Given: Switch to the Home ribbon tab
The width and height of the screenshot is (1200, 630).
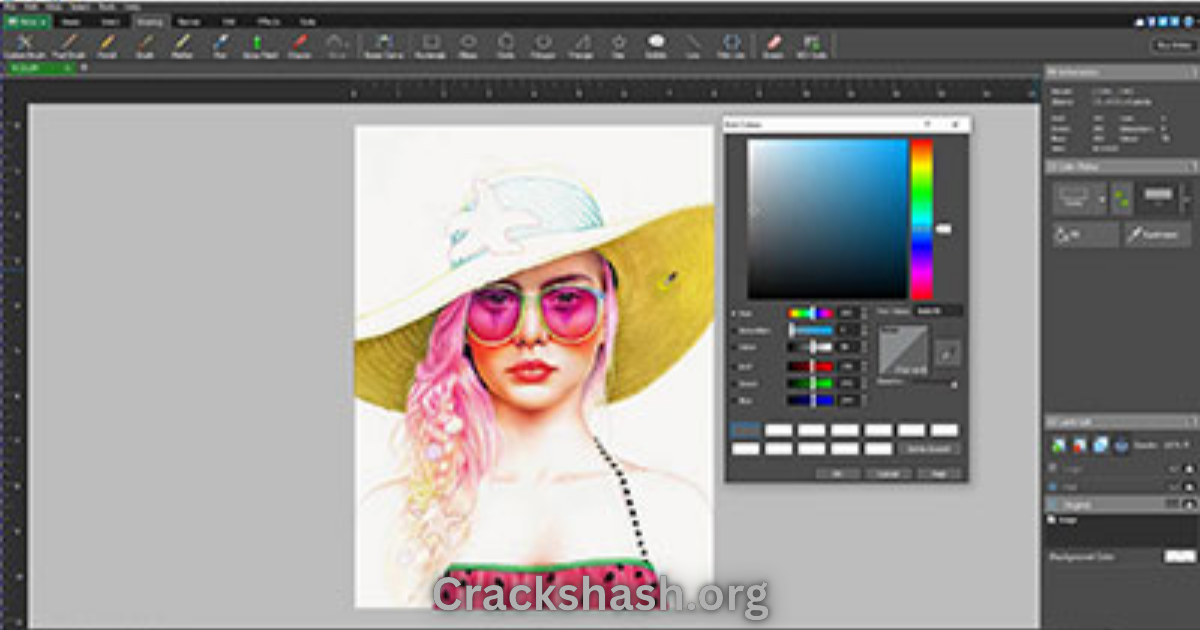Looking at the screenshot, I should tap(71, 20).
